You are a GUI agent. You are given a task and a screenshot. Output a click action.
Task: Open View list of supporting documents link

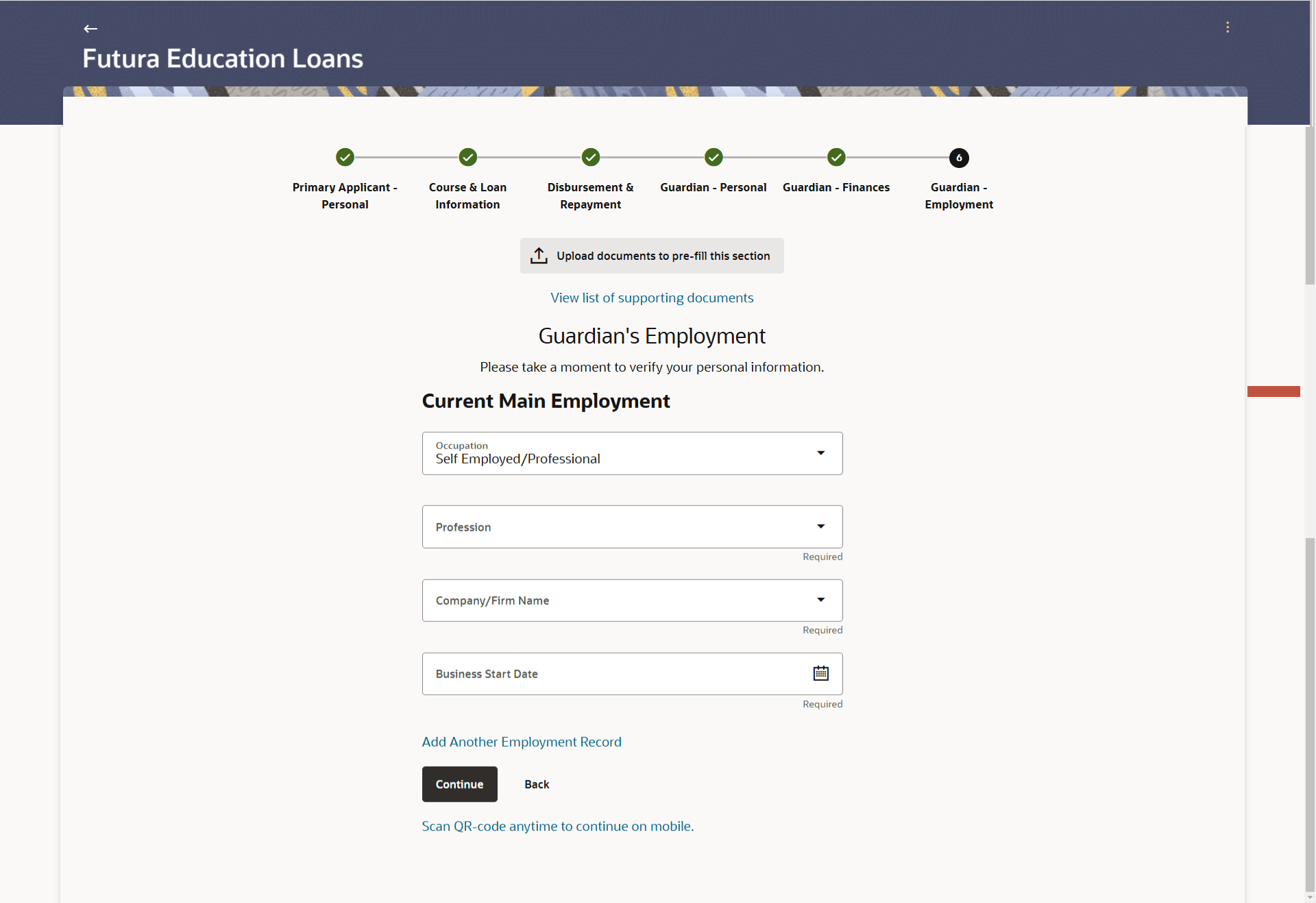[652, 298]
